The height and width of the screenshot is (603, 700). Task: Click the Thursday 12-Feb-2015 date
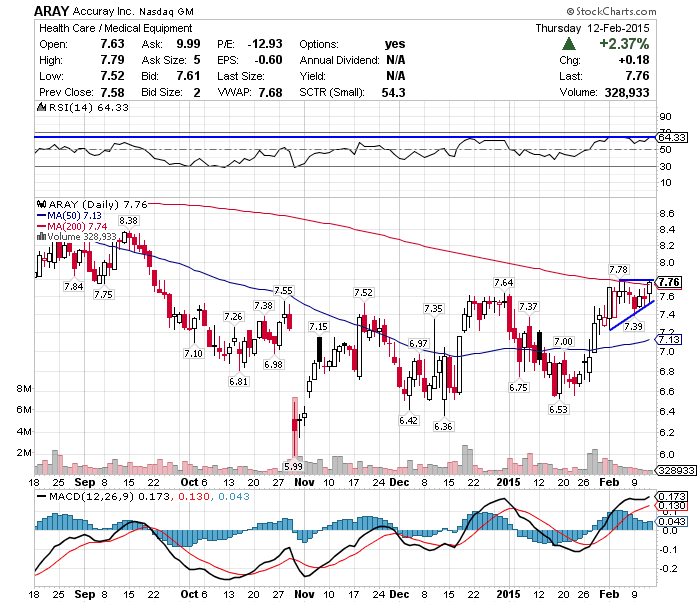pos(592,28)
